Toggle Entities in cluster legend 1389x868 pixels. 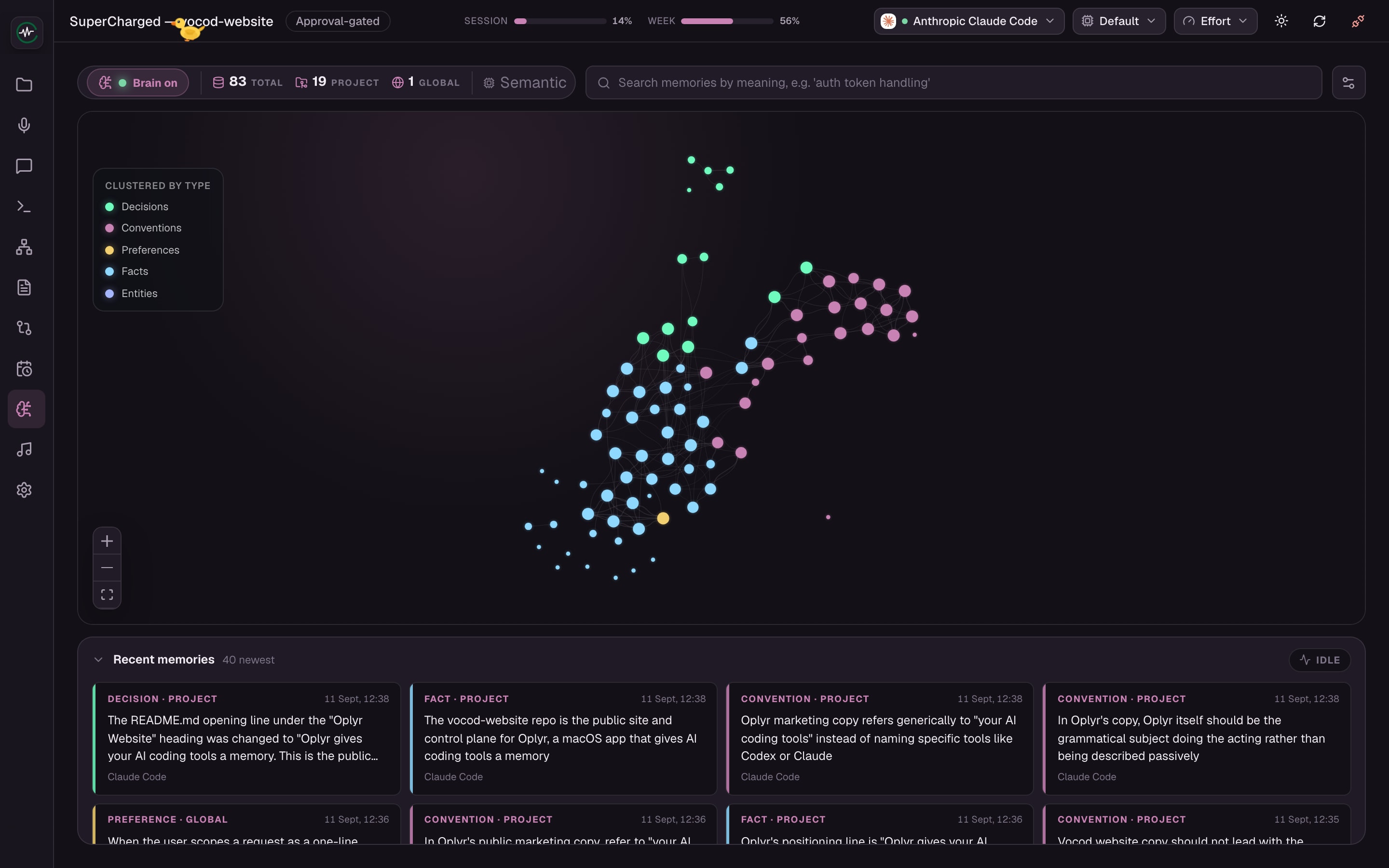point(131,293)
